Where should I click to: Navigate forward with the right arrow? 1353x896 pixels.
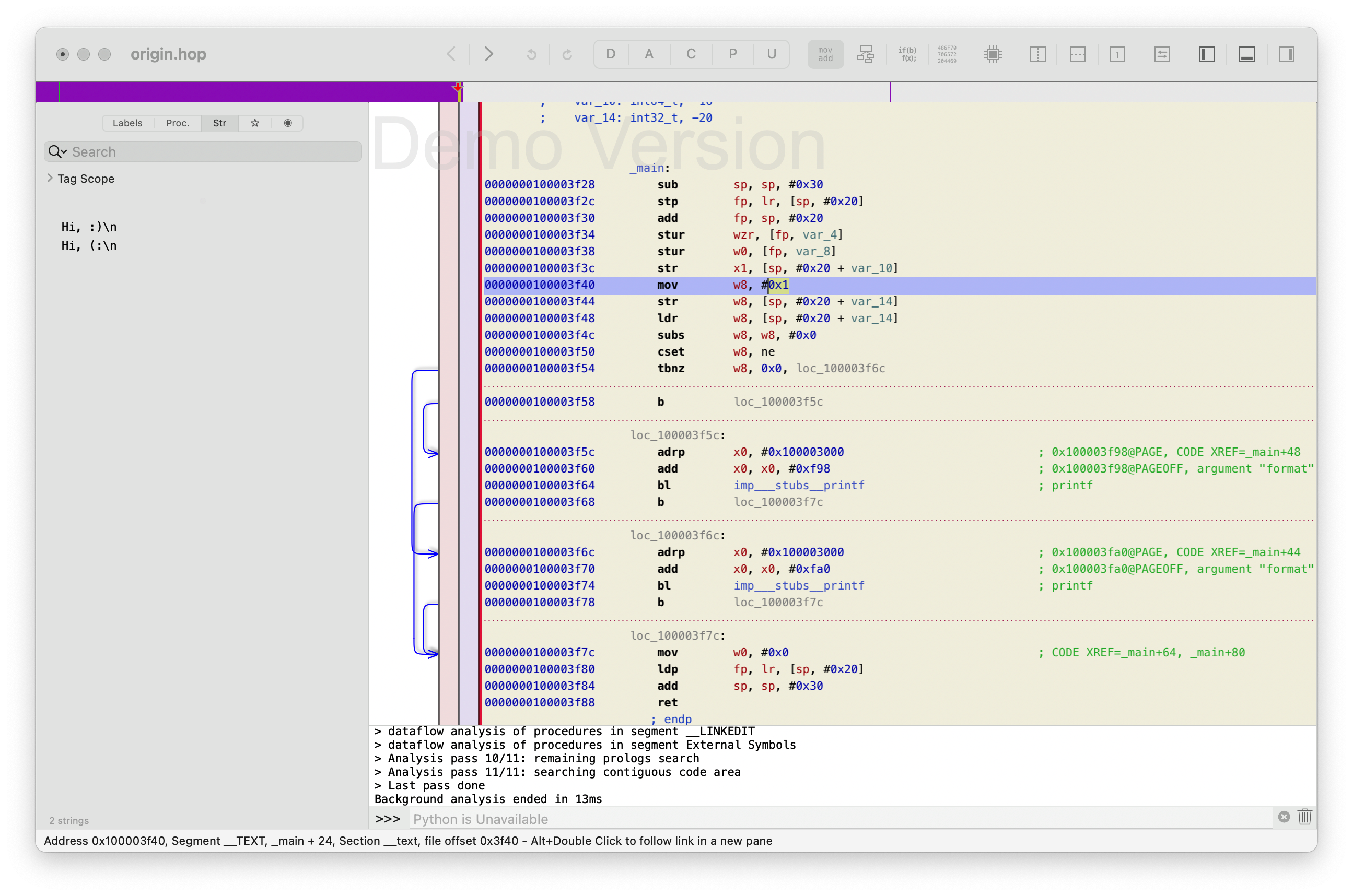(x=489, y=54)
